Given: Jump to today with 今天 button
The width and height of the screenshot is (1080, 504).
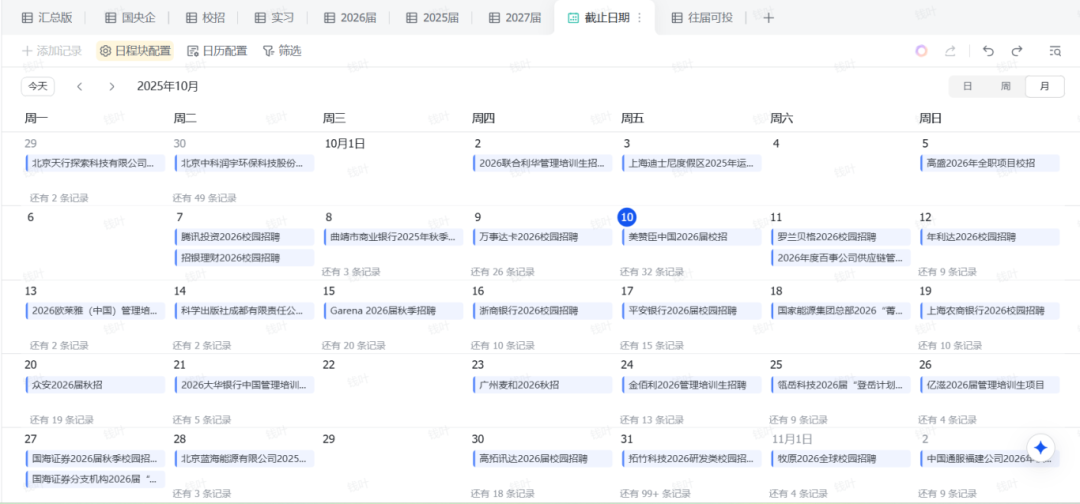Looking at the screenshot, I should click(x=38, y=86).
